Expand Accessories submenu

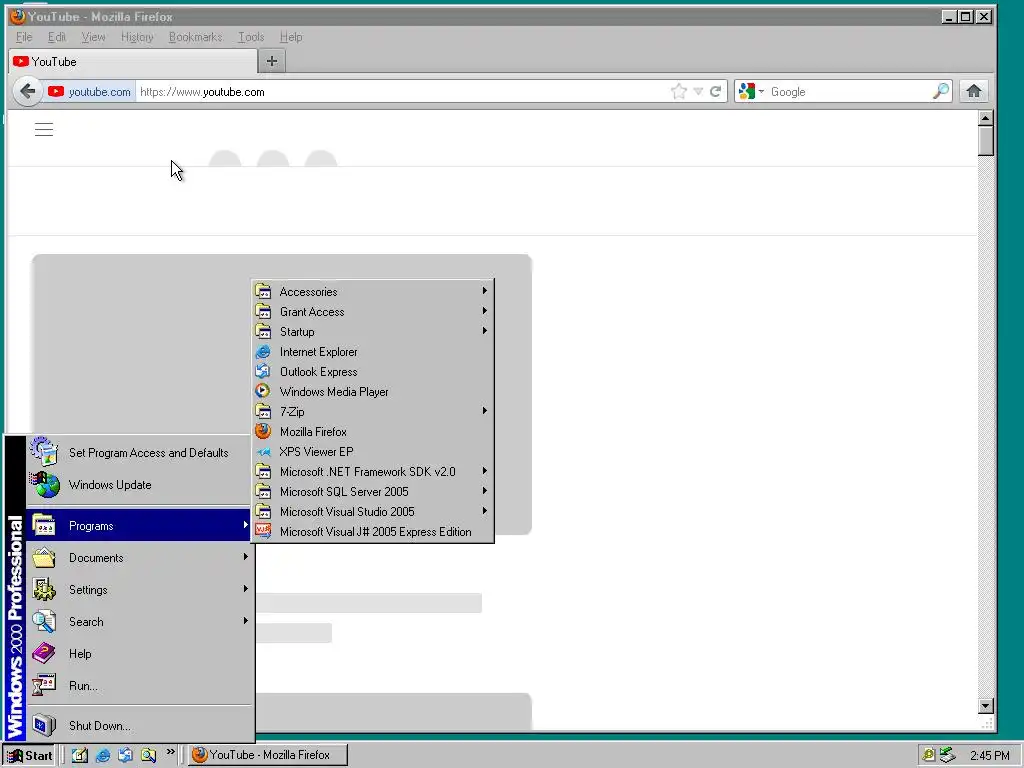click(372, 292)
